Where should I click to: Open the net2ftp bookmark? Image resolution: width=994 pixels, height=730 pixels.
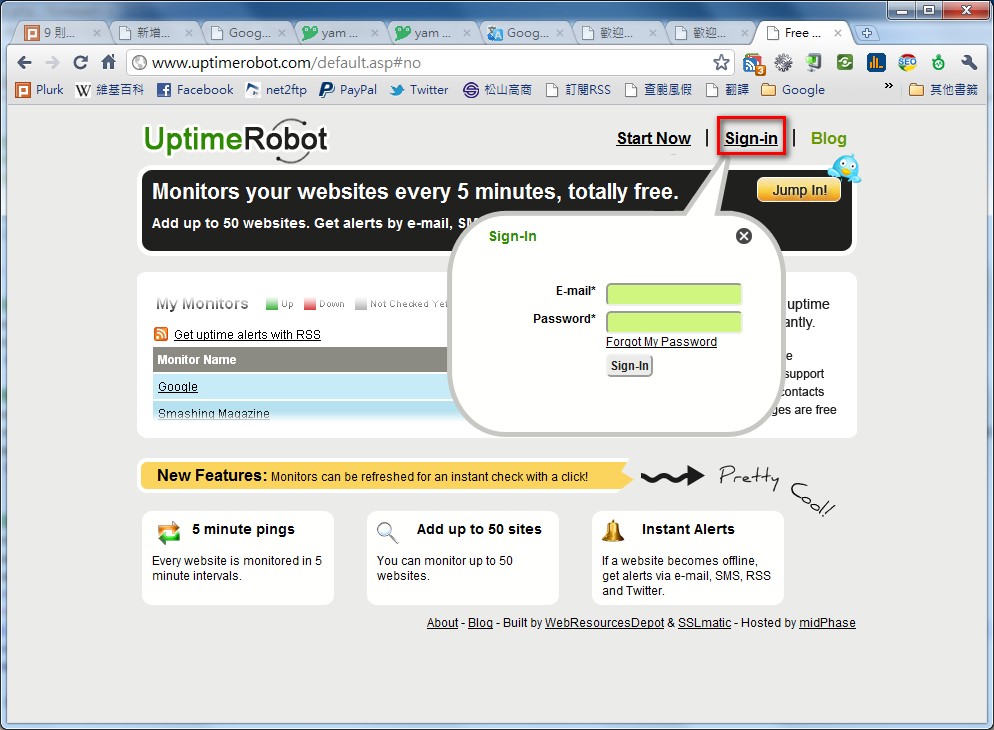(x=276, y=90)
